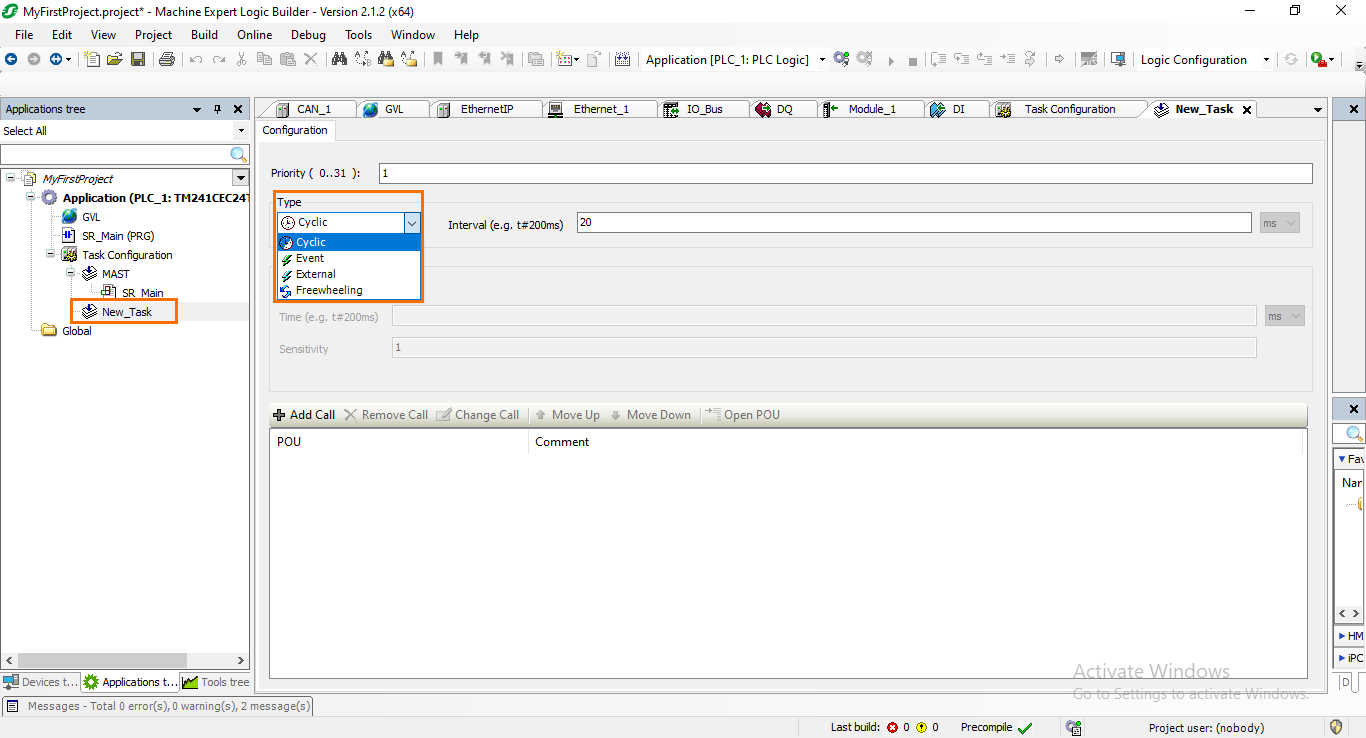Click the status bar network device icon
The height and width of the screenshot is (738, 1366).
1074,727
